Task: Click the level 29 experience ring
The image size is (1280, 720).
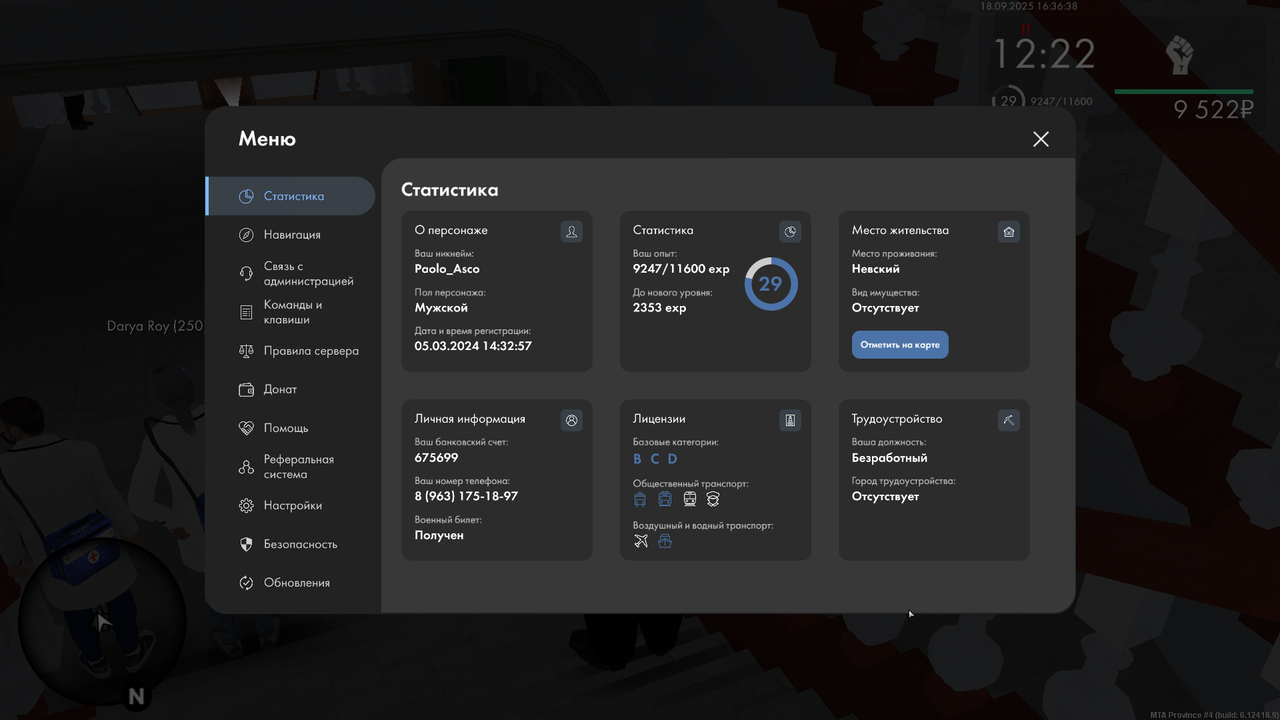Action: [771, 284]
